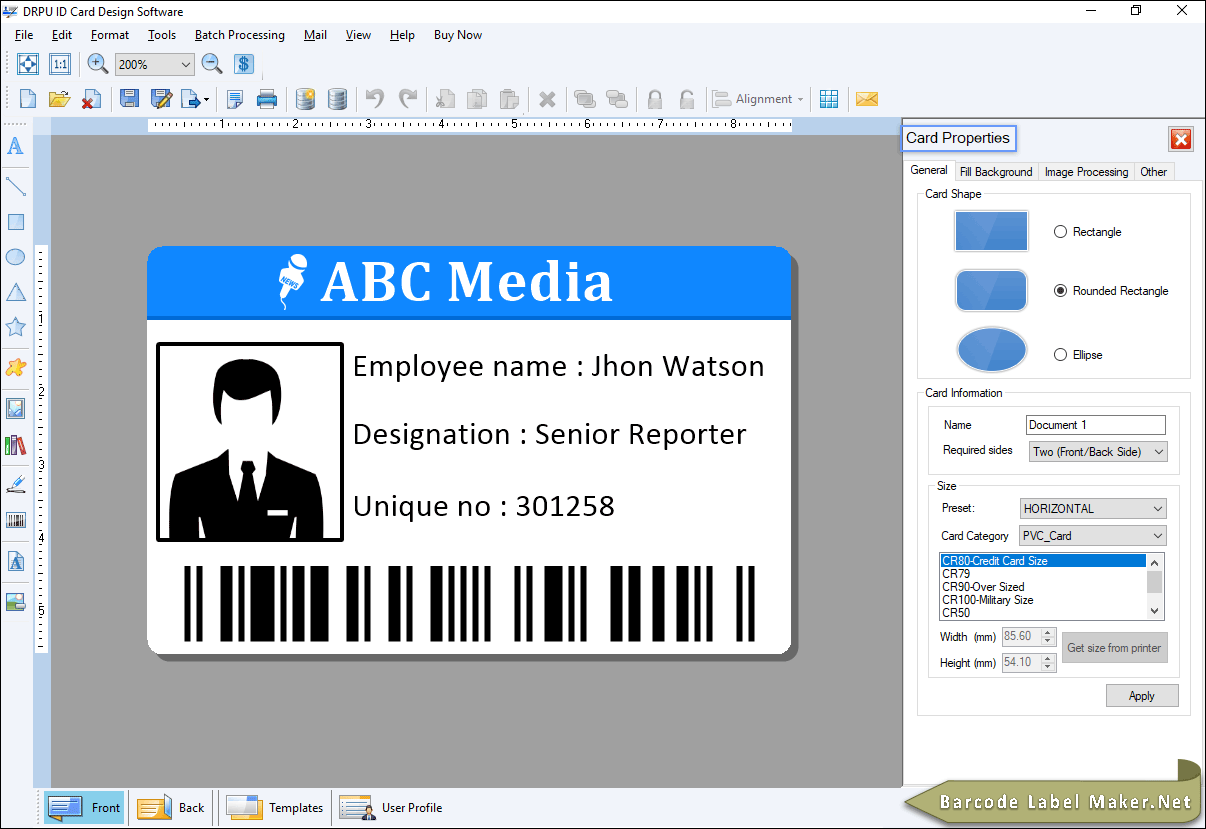Expand the Alignment dropdown

click(x=801, y=99)
